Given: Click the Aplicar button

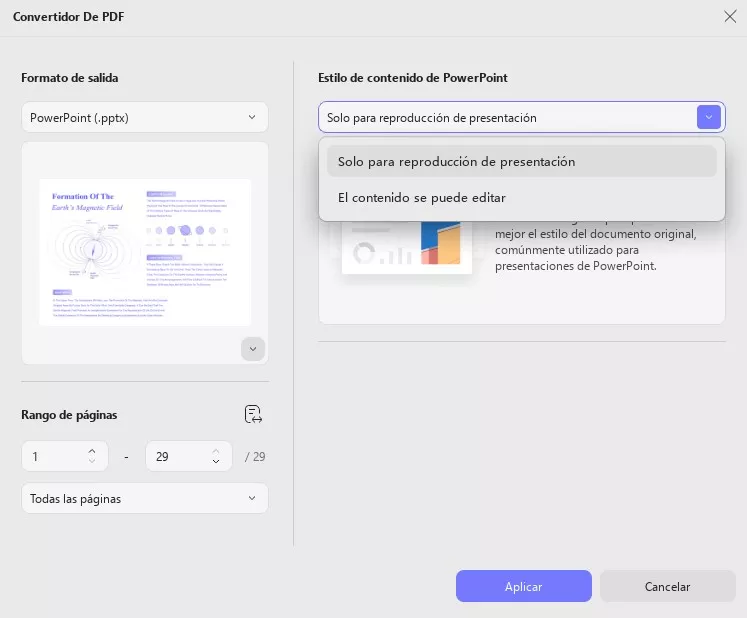Looking at the screenshot, I should click(524, 586).
